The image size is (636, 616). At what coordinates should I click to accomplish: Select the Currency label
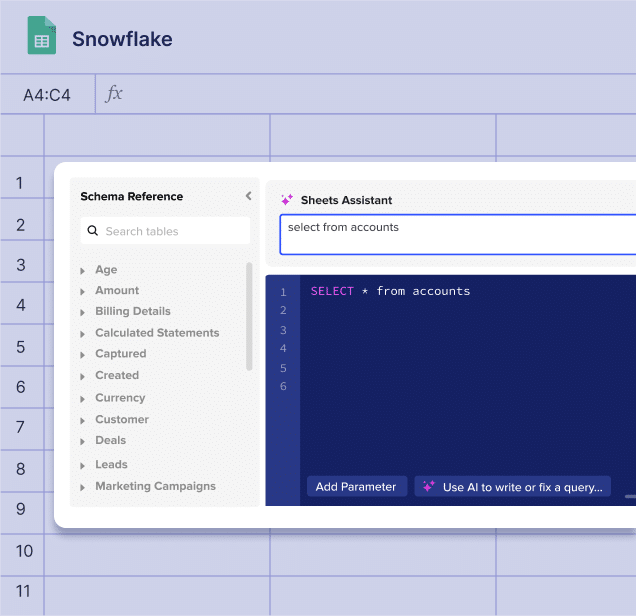point(120,398)
